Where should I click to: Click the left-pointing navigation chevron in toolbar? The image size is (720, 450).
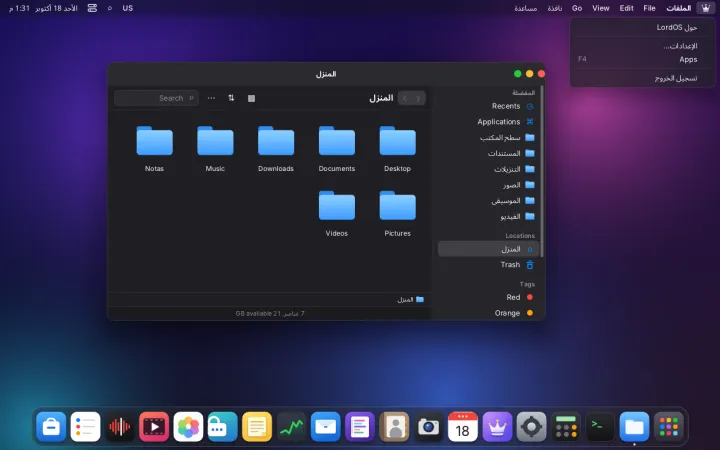(x=405, y=98)
